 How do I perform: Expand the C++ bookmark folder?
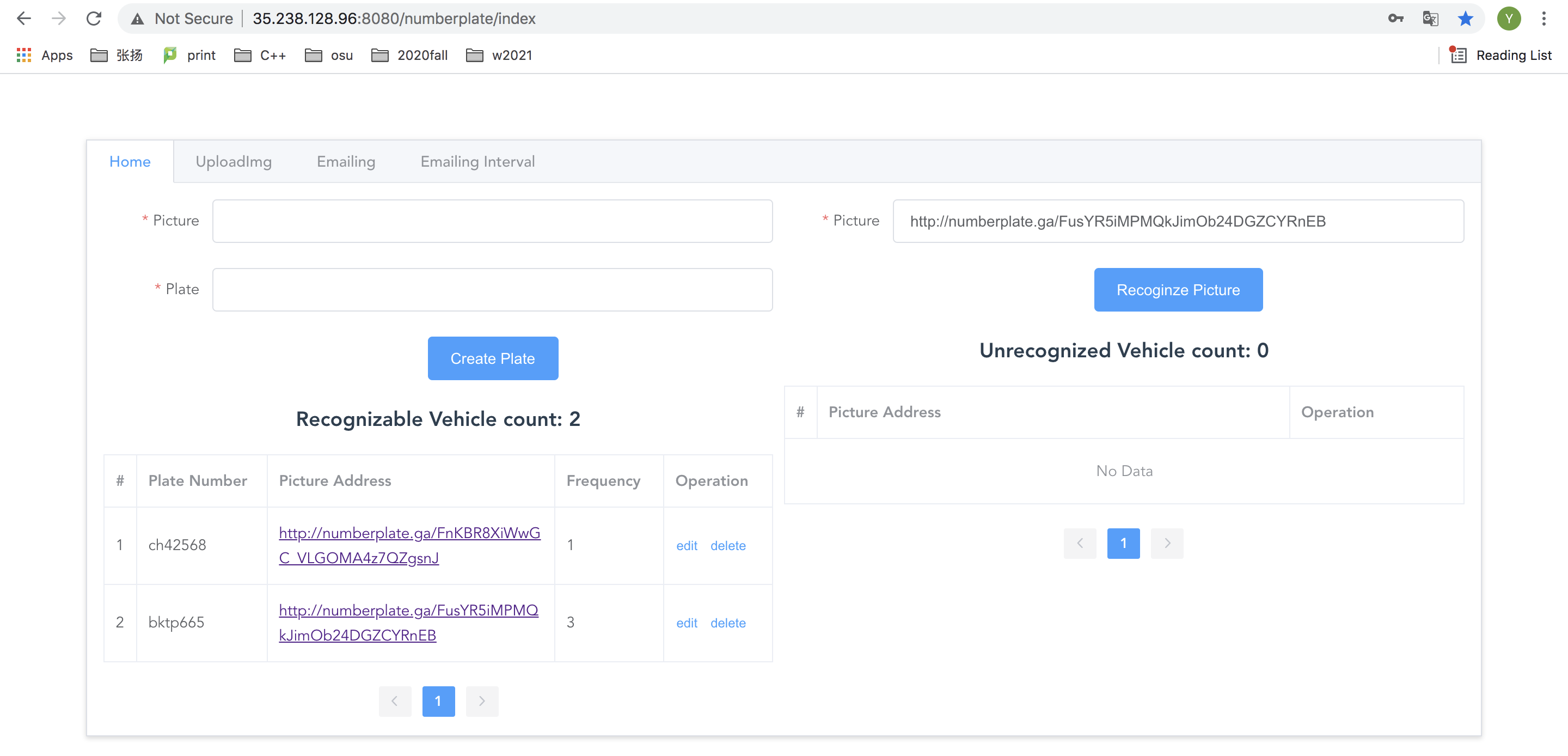(260, 56)
